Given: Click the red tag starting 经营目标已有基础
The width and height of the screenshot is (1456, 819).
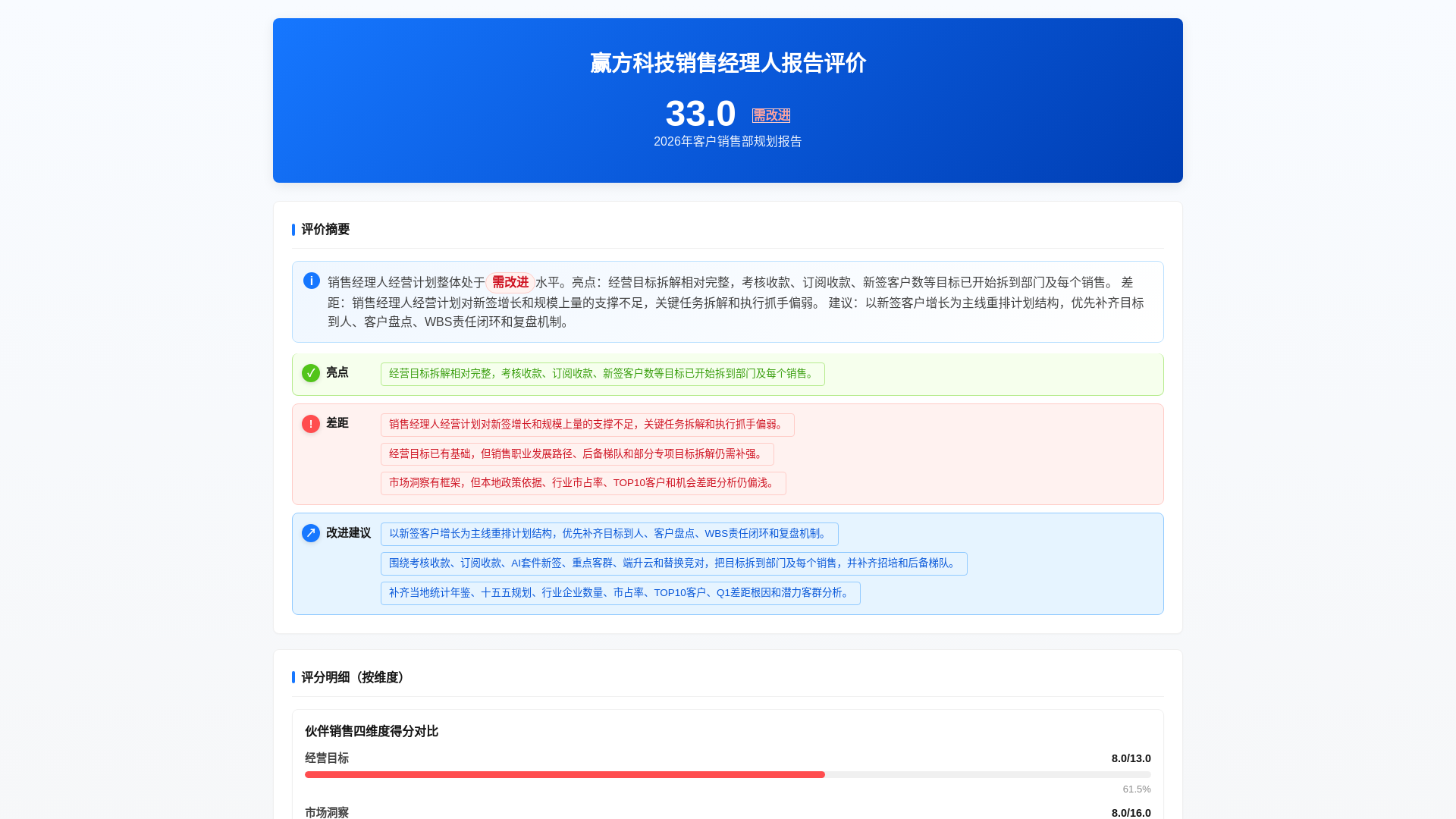Looking at the screenshot, I should coord(577,454).
